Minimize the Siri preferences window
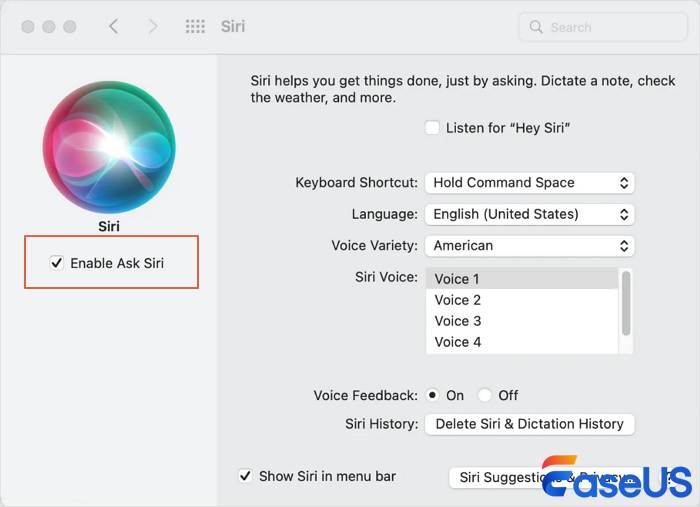Image resolution: width=700 pixels, height=507 pixels. (x=49, y=27)
